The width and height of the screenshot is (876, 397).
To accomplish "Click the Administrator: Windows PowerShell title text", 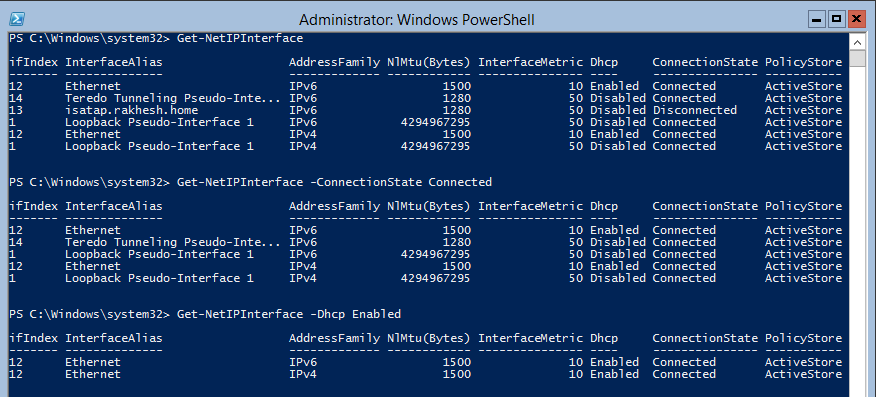I will pos(417,20).
